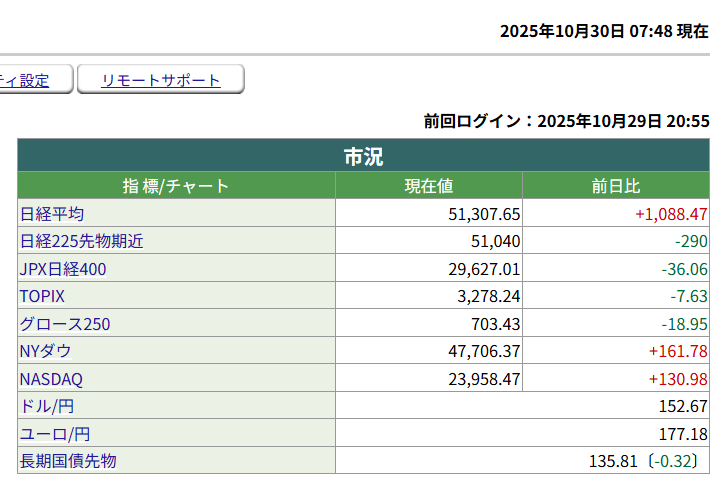713x480 pixels.
Task: Click the 現在値 column header
Action: 429,186
